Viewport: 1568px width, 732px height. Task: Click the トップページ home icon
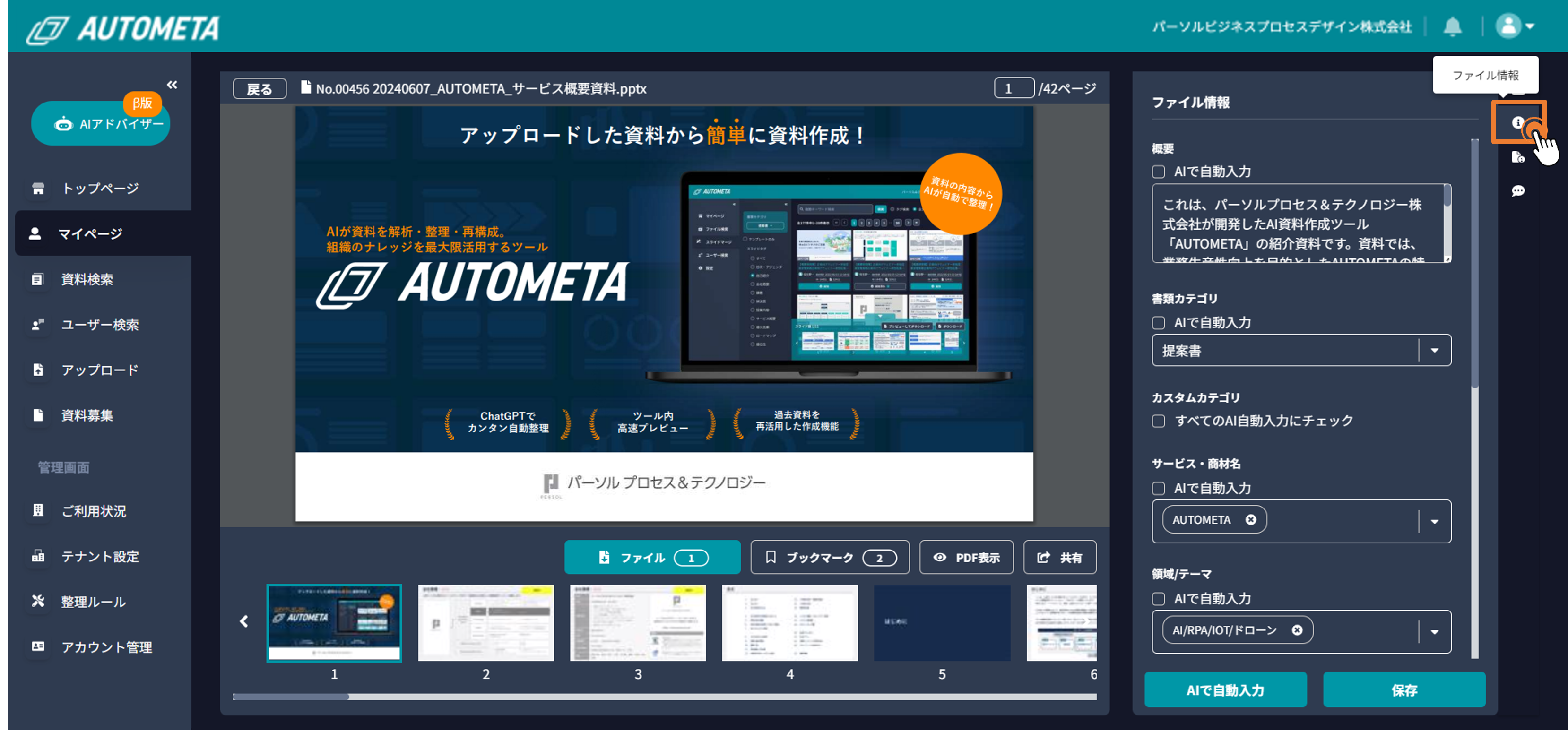[x=38, y=189]
